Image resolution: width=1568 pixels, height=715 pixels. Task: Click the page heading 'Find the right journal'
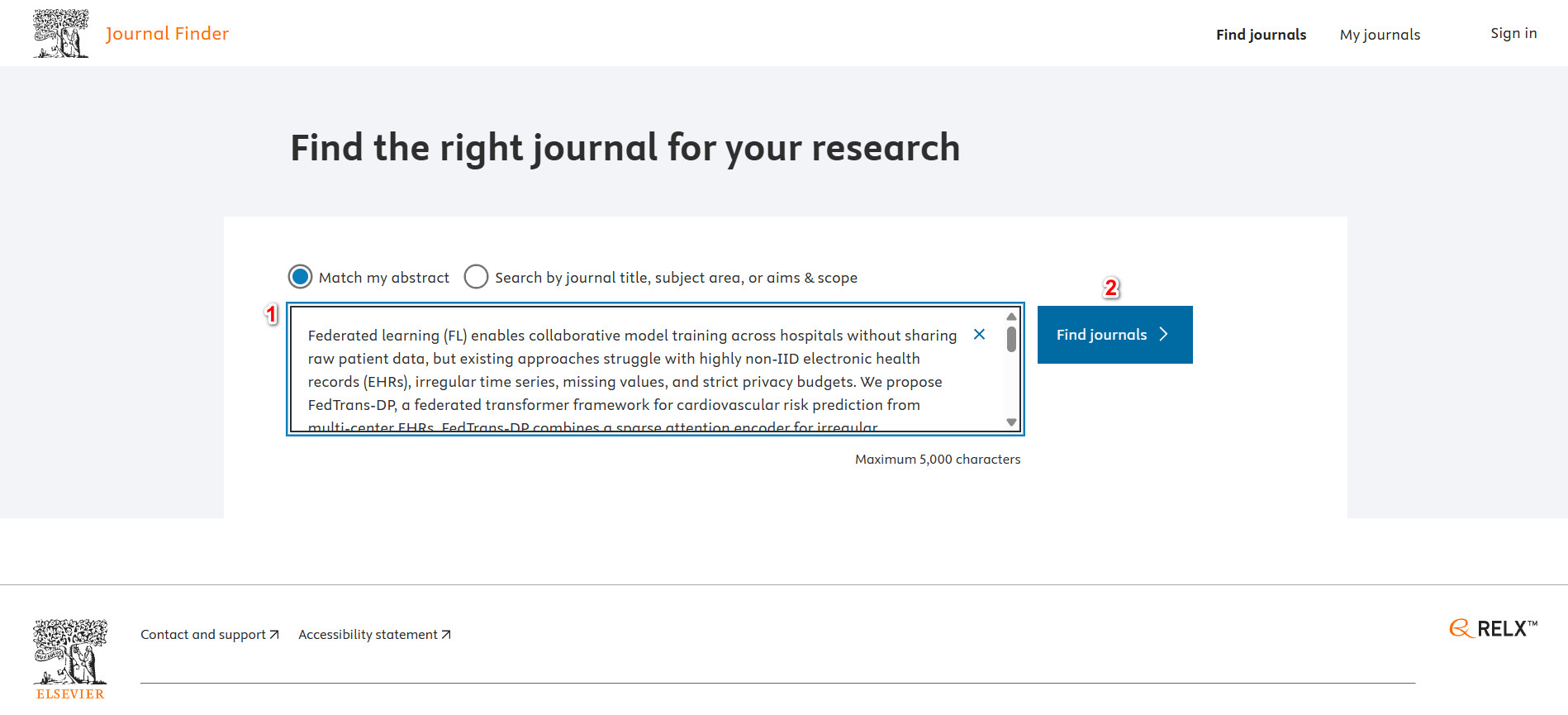pos(625,149)
